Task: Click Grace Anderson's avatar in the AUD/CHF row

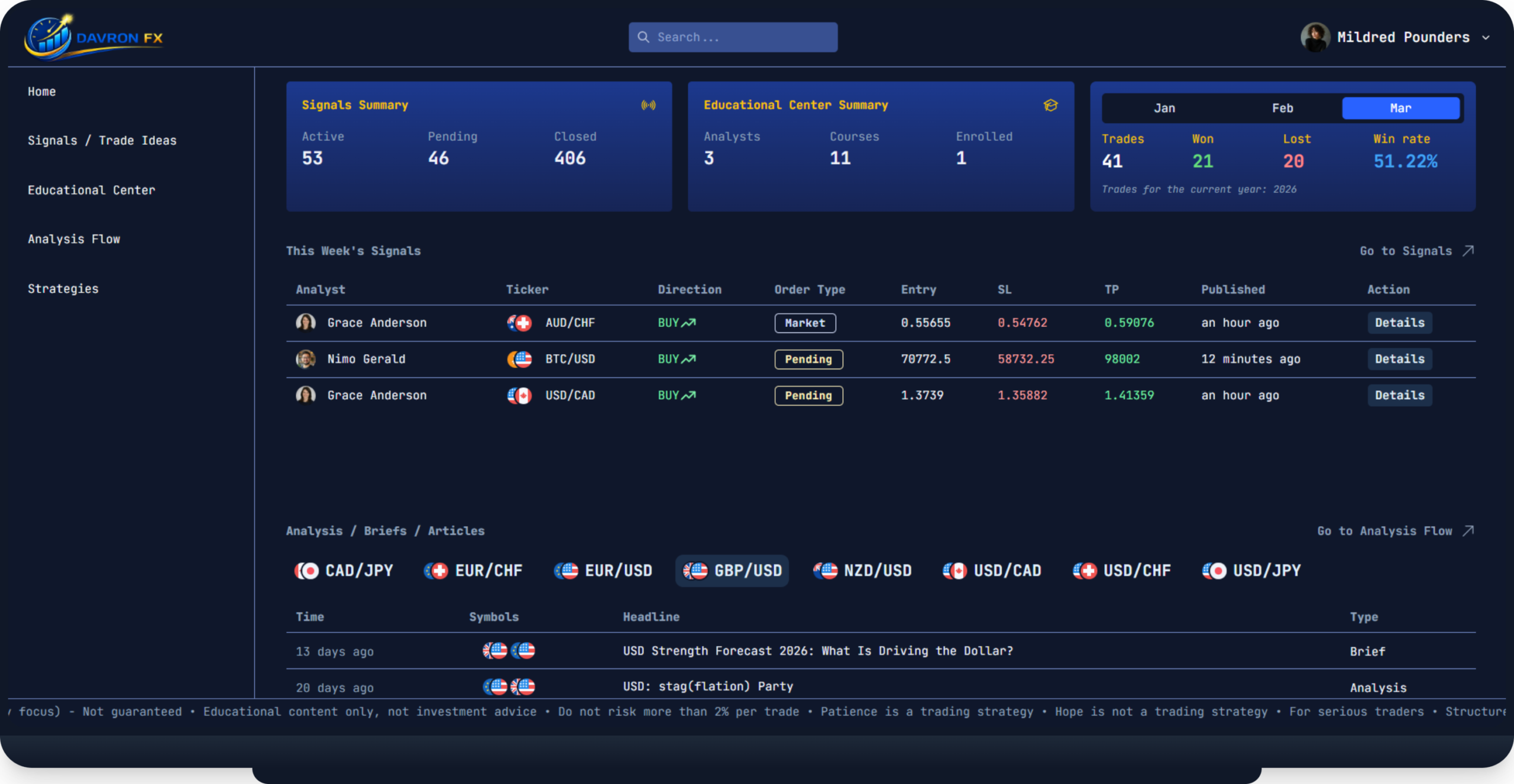Action: coord(306,323)
